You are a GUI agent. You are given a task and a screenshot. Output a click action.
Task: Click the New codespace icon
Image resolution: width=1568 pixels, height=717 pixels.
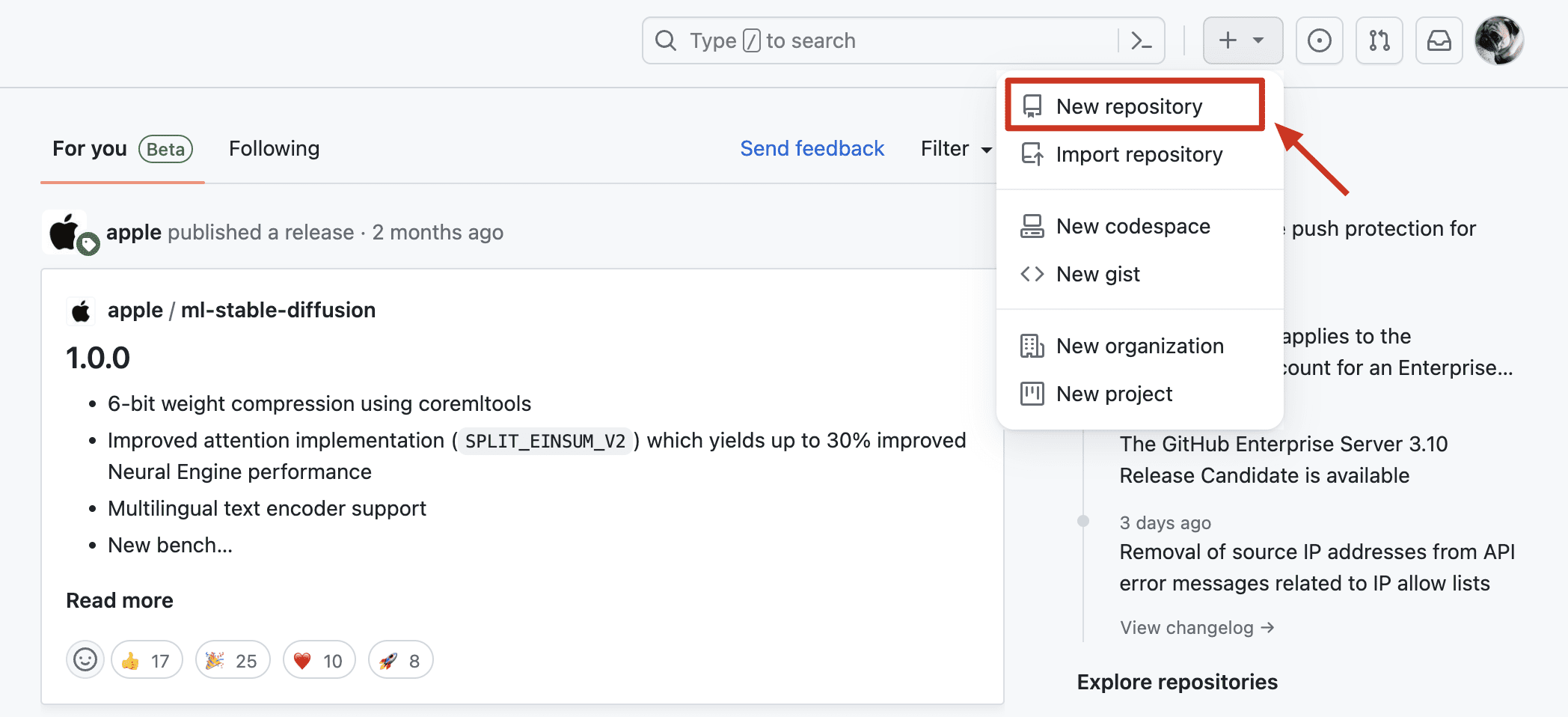[x=1032, y=226]
